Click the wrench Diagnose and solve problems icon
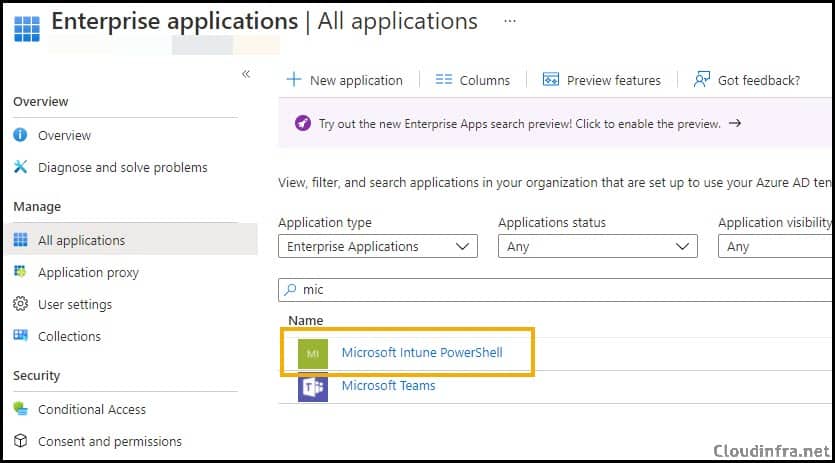This screenshot has height=463, width=835. coord(20,167)
